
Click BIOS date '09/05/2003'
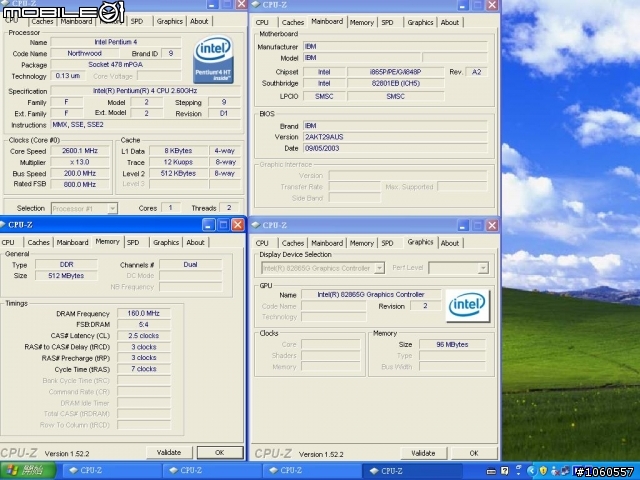[396, 149]
